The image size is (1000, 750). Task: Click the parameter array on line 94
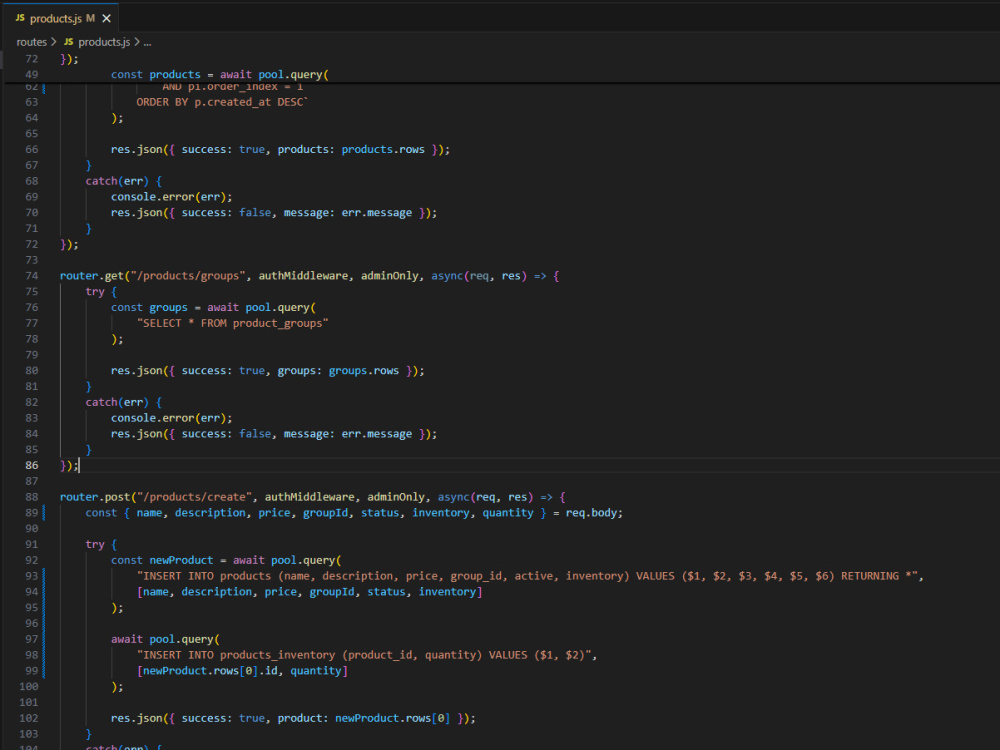(309, 592)
